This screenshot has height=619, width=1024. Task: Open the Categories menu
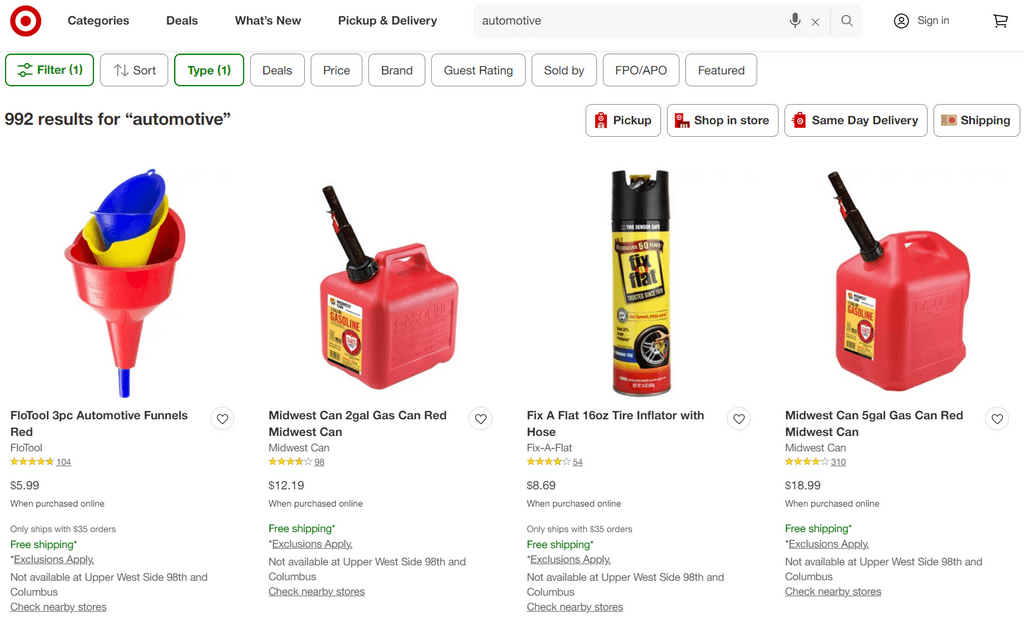pos(97,20)
